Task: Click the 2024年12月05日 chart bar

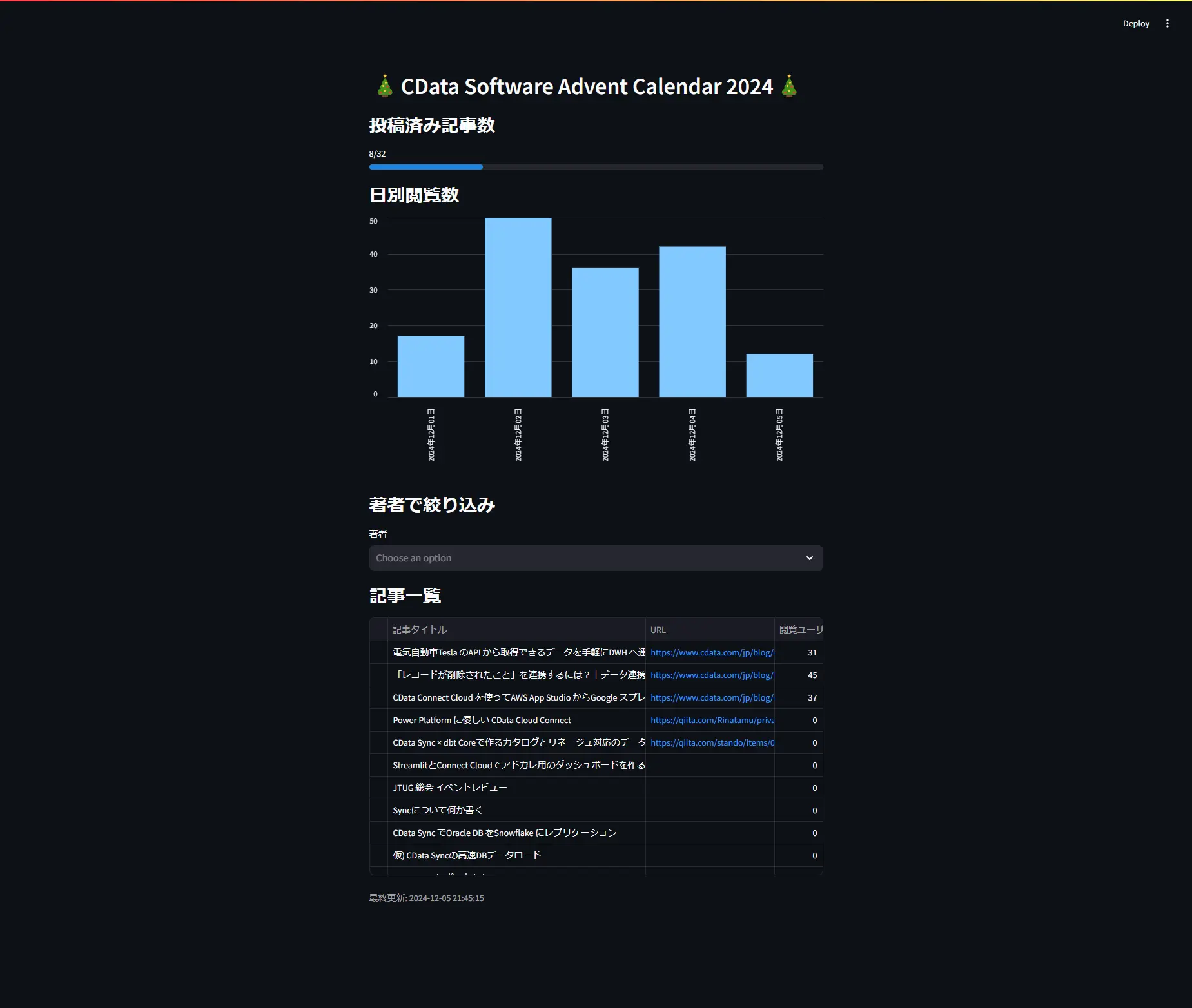Action: click(x=779, y=376)
